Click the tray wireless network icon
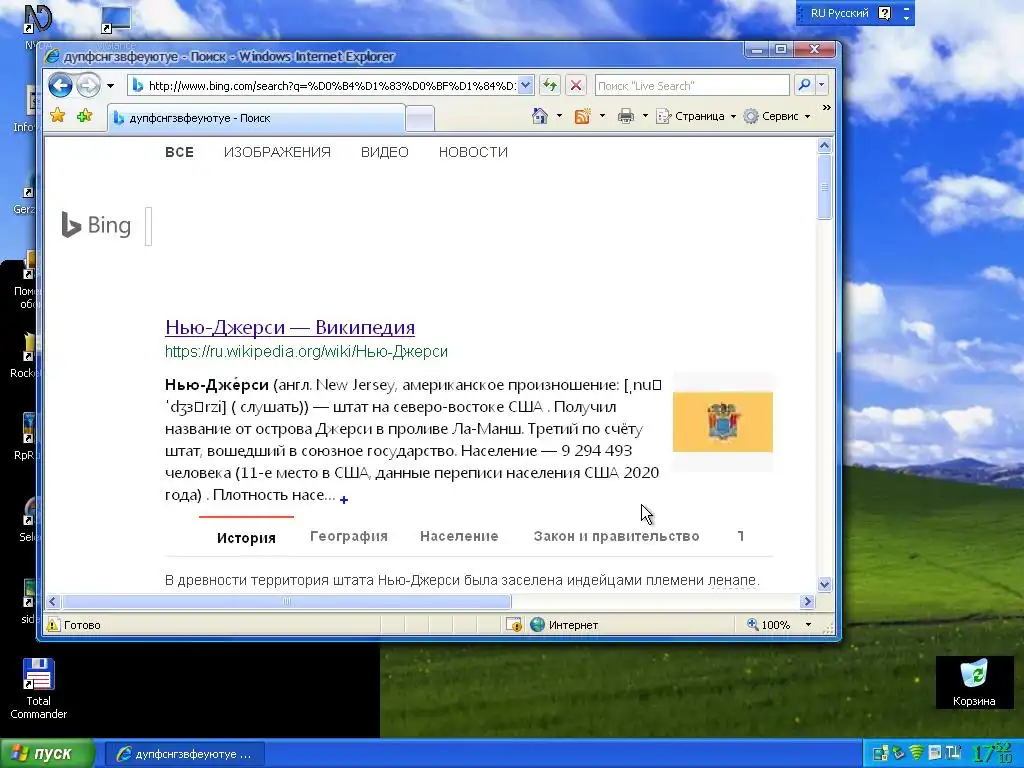Image resolution: width=1024 pixels, height=768 pixels. coord(916,753)
